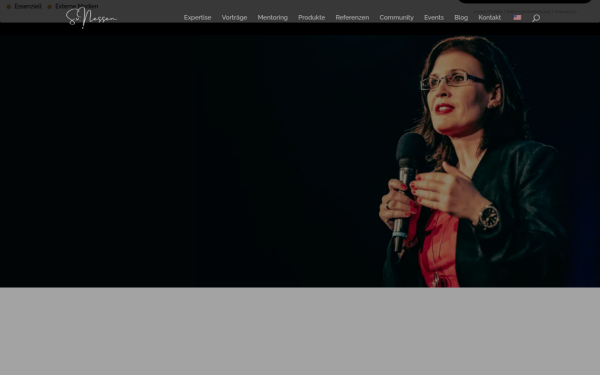Navigate to Referenzen
600x375 pixels.
tap(352, 18)
